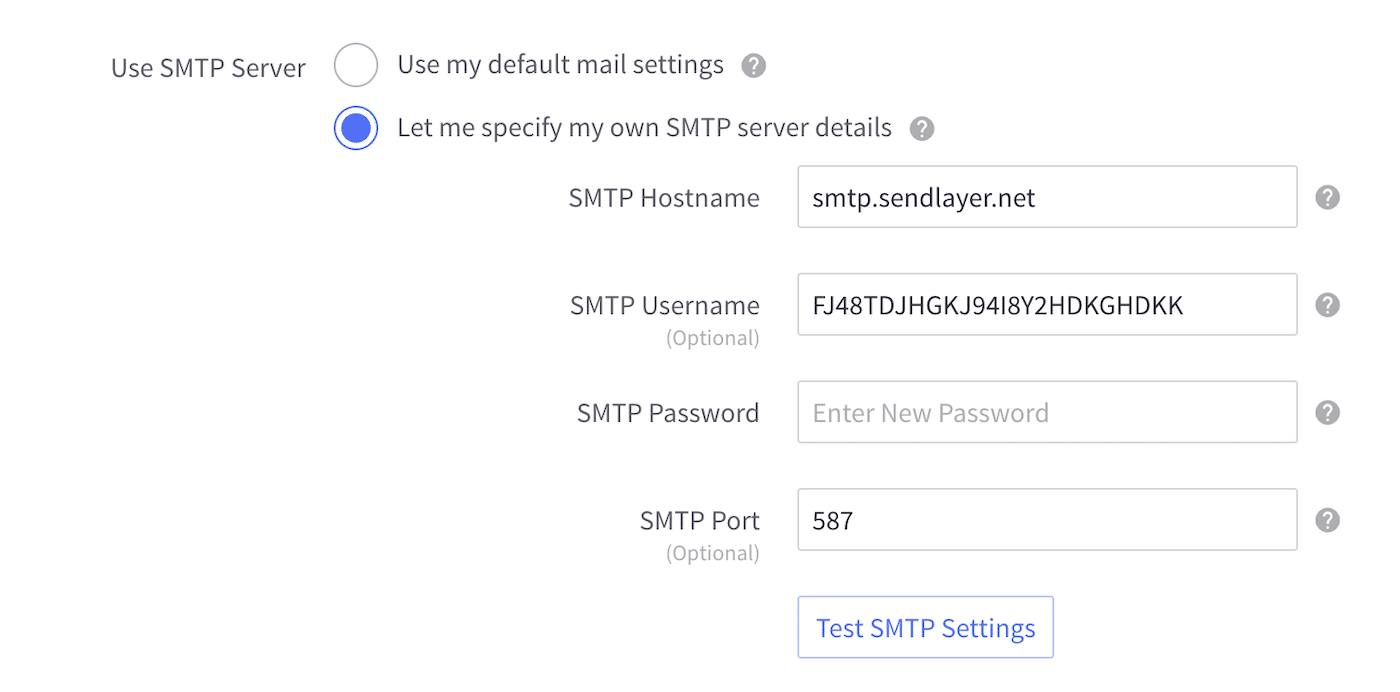Click the 'SMTP Hostname' label
1400x692 pixels.
coord(664,197)
